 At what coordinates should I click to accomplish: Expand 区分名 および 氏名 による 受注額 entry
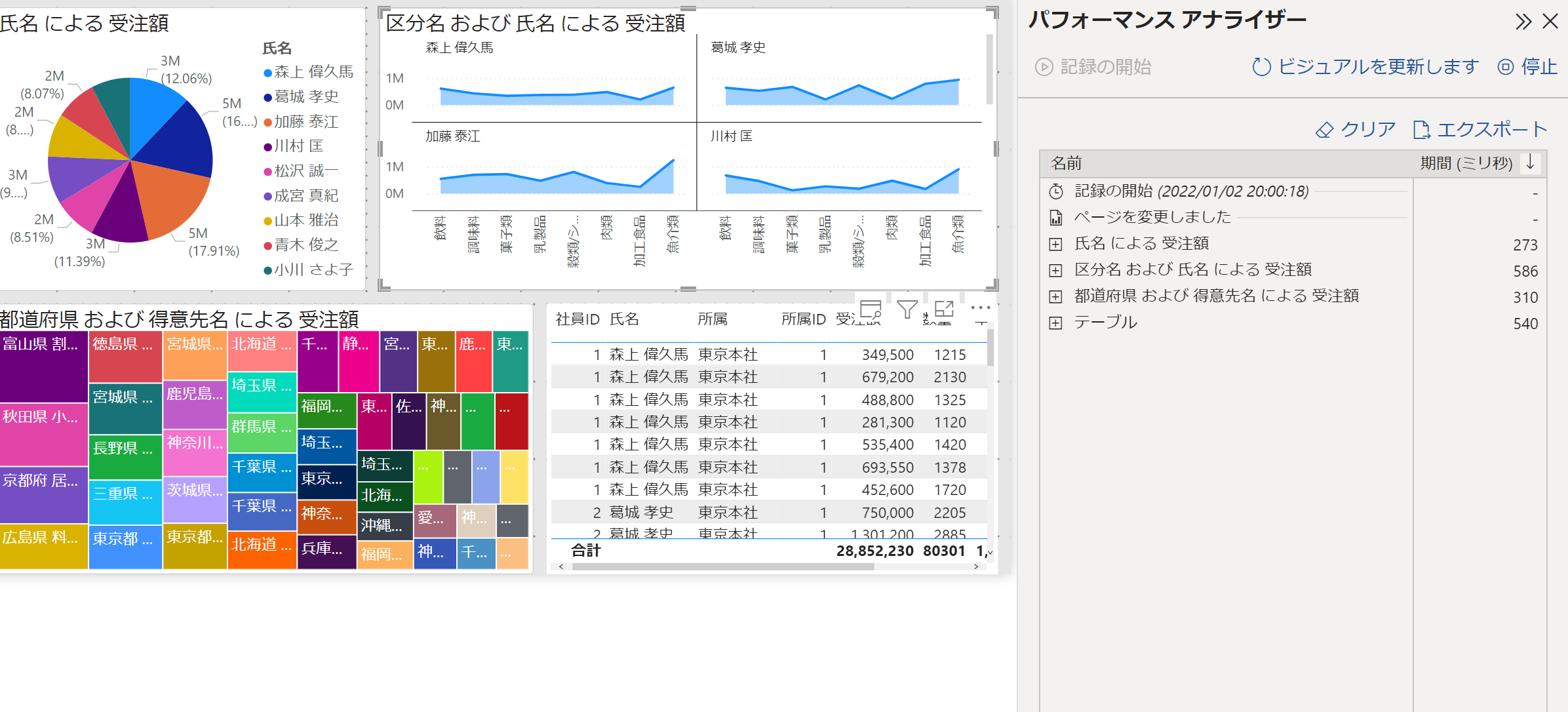tap(1055, 271)
